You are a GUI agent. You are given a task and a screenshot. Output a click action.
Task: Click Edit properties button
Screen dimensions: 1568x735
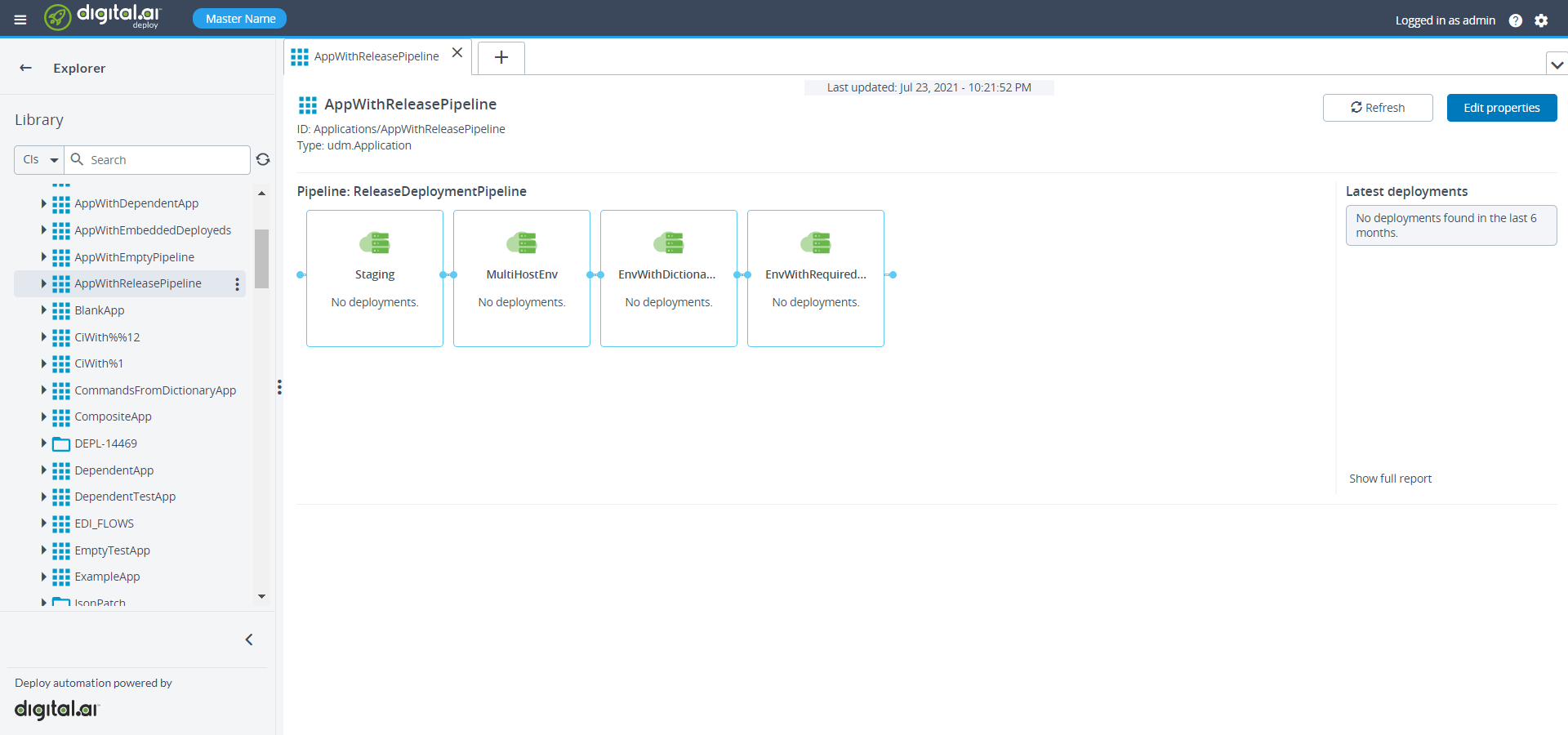(1502, 108)
